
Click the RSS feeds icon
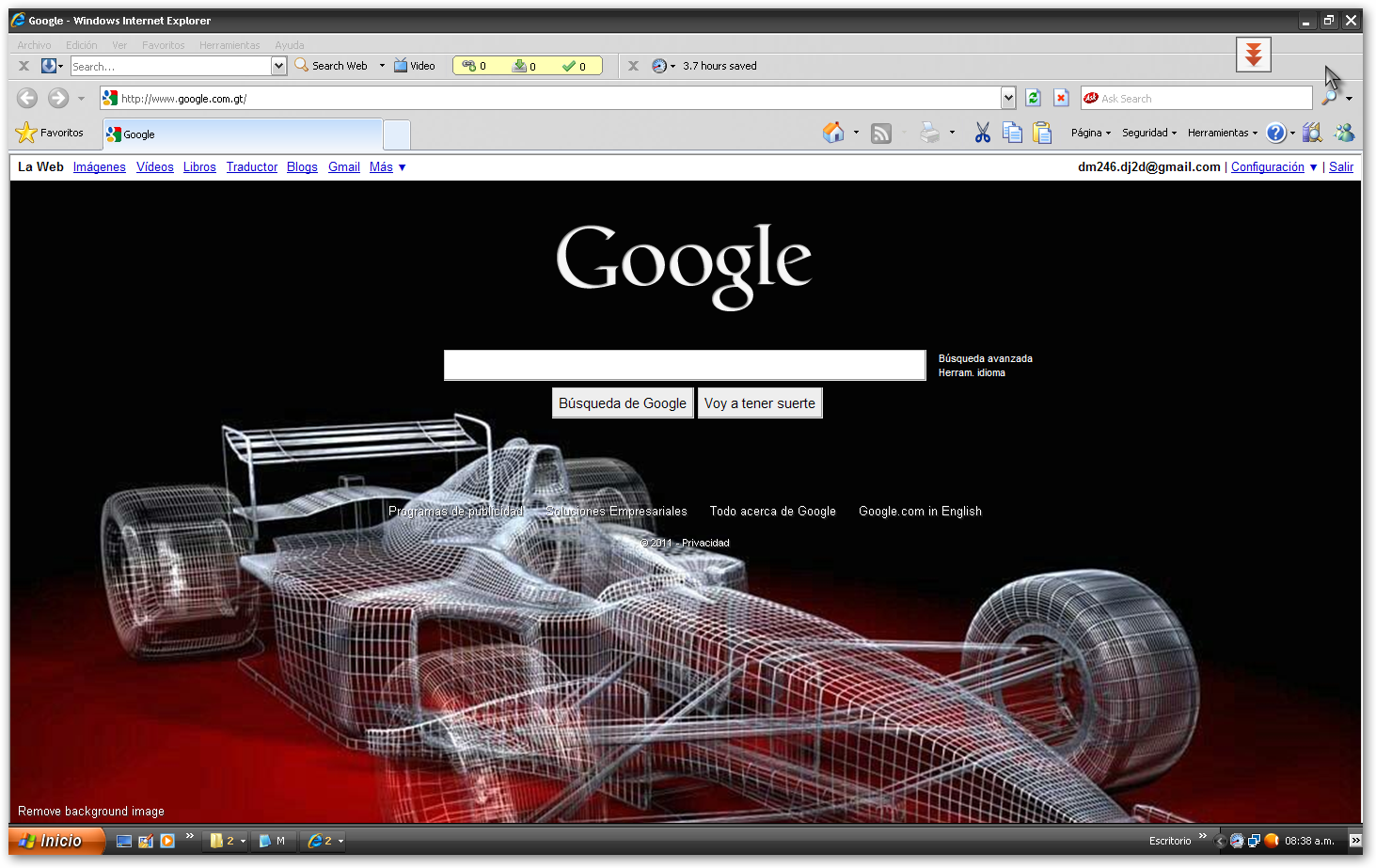tap(881, 134)
